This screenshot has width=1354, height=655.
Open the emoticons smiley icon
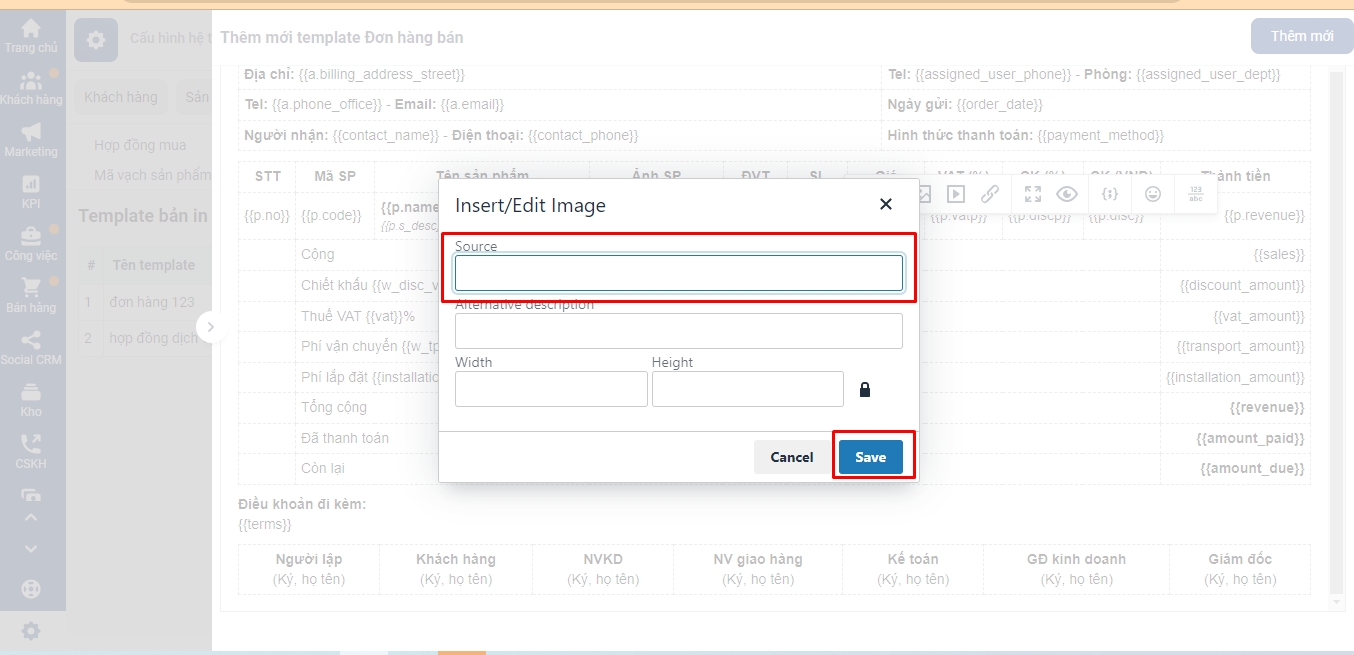(1153, 194)
